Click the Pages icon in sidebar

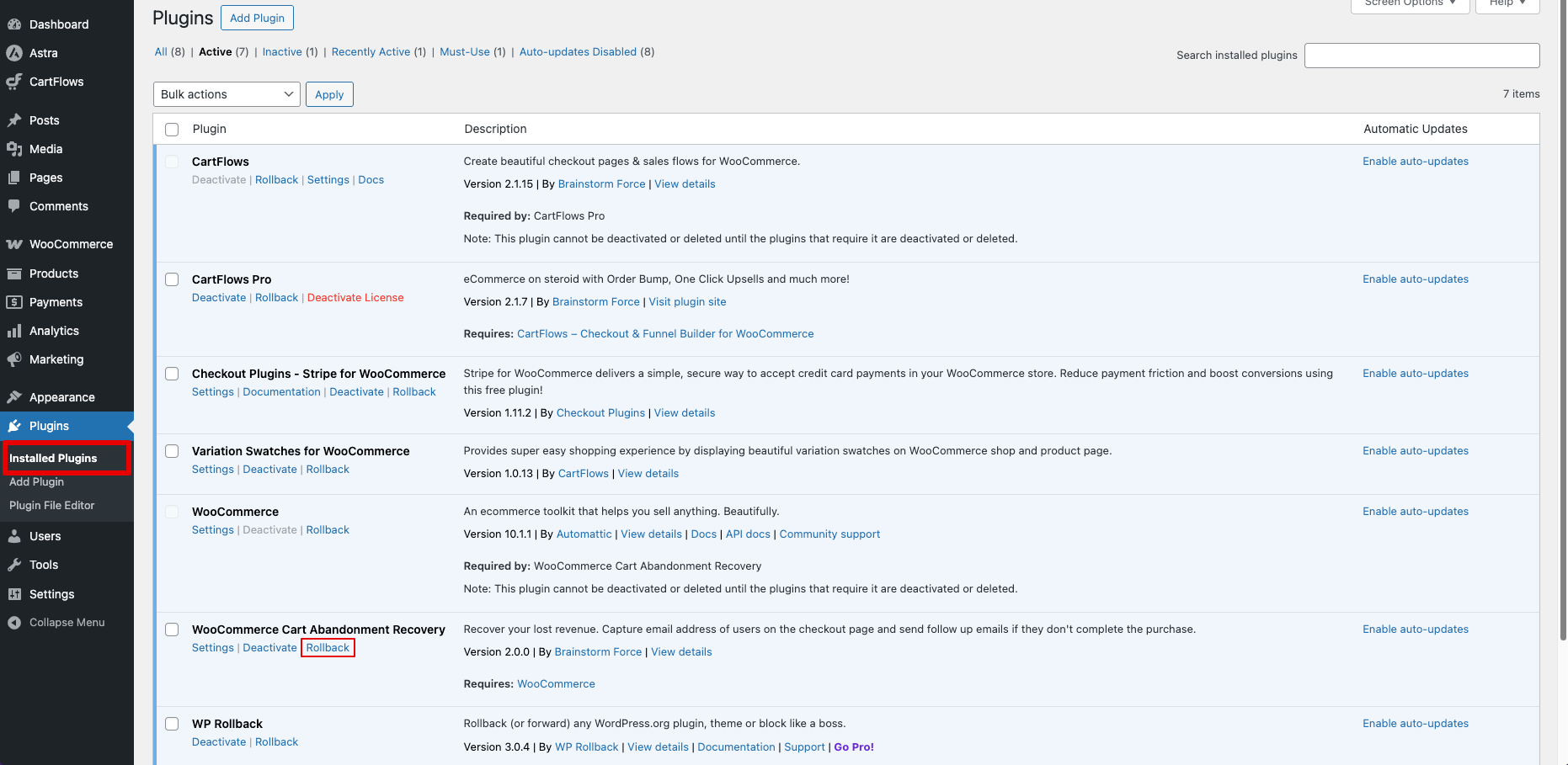click(x=14, y=178)
